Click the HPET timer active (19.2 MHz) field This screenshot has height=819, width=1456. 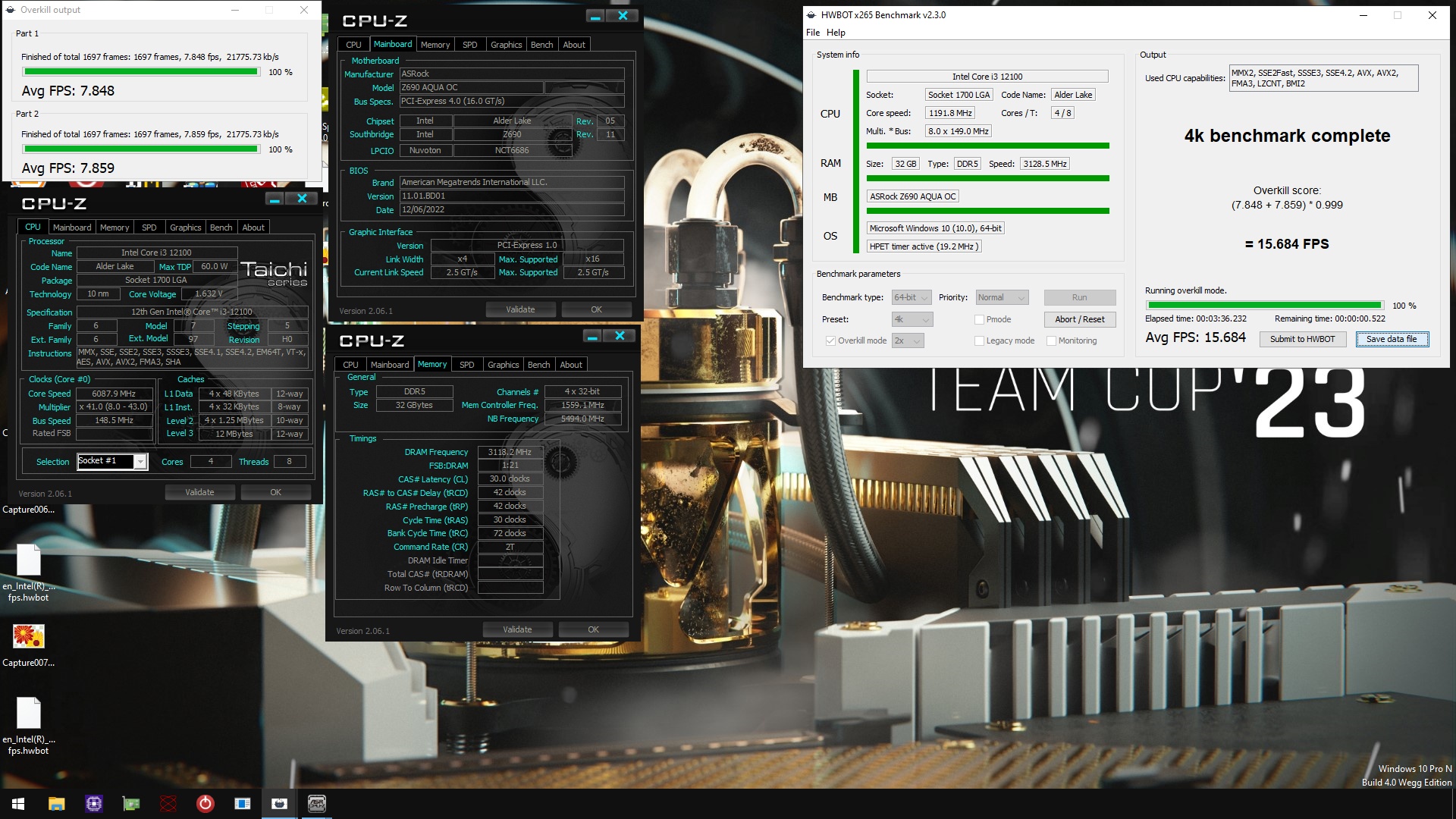point(924,246)
